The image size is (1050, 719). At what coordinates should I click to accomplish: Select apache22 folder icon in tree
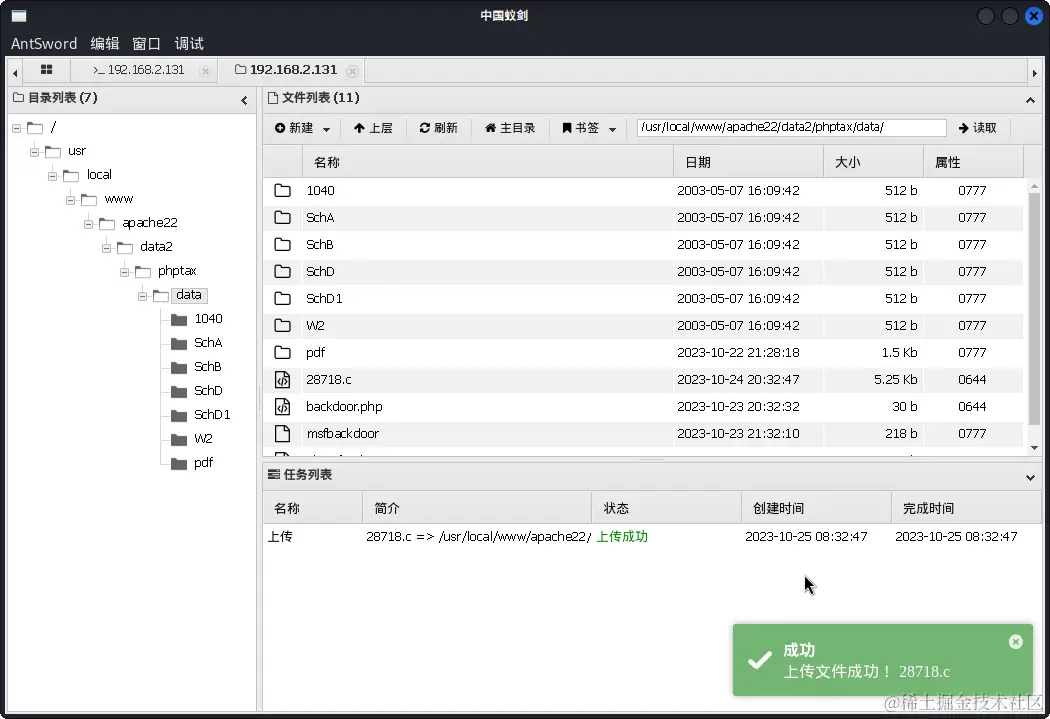point(107,224)
